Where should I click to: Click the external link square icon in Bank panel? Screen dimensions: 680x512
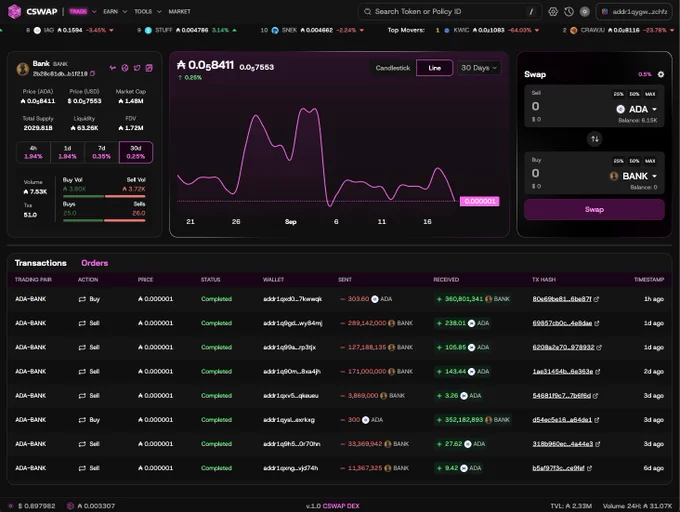click(149, 68)
